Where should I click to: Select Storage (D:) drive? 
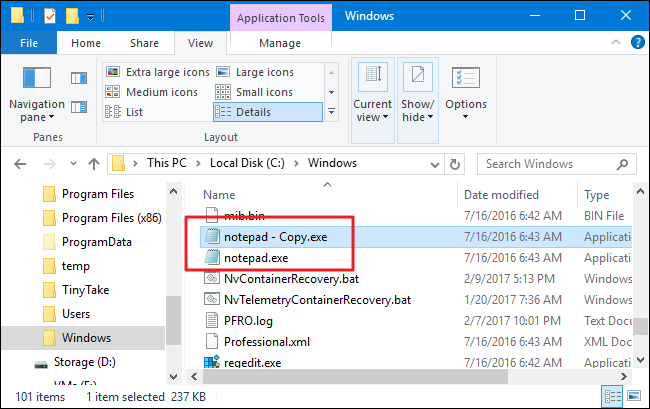click(x=75, y=362)
